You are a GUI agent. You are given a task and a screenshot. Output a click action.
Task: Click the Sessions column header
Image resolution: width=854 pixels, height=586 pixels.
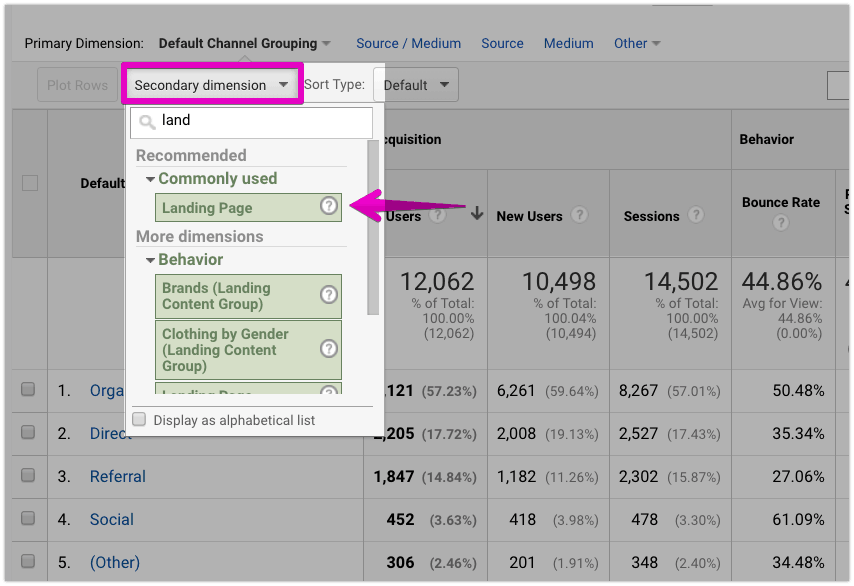point(651,216)
